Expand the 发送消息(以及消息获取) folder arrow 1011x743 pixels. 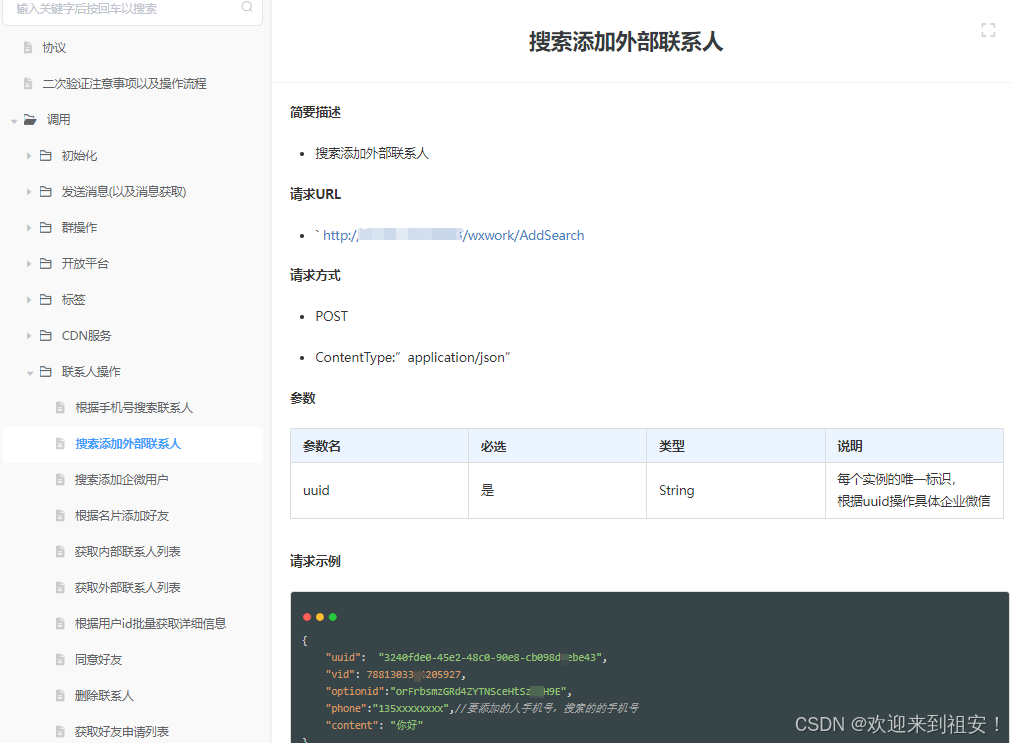[28, 192]
